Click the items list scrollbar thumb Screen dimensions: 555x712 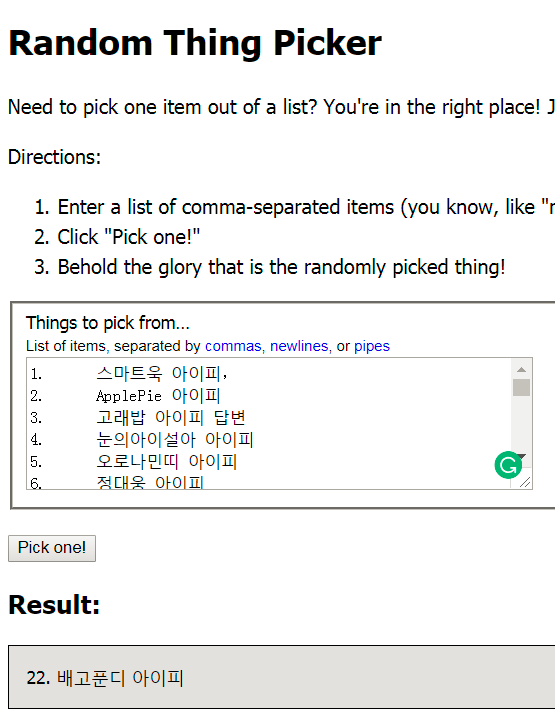point(521,388)
